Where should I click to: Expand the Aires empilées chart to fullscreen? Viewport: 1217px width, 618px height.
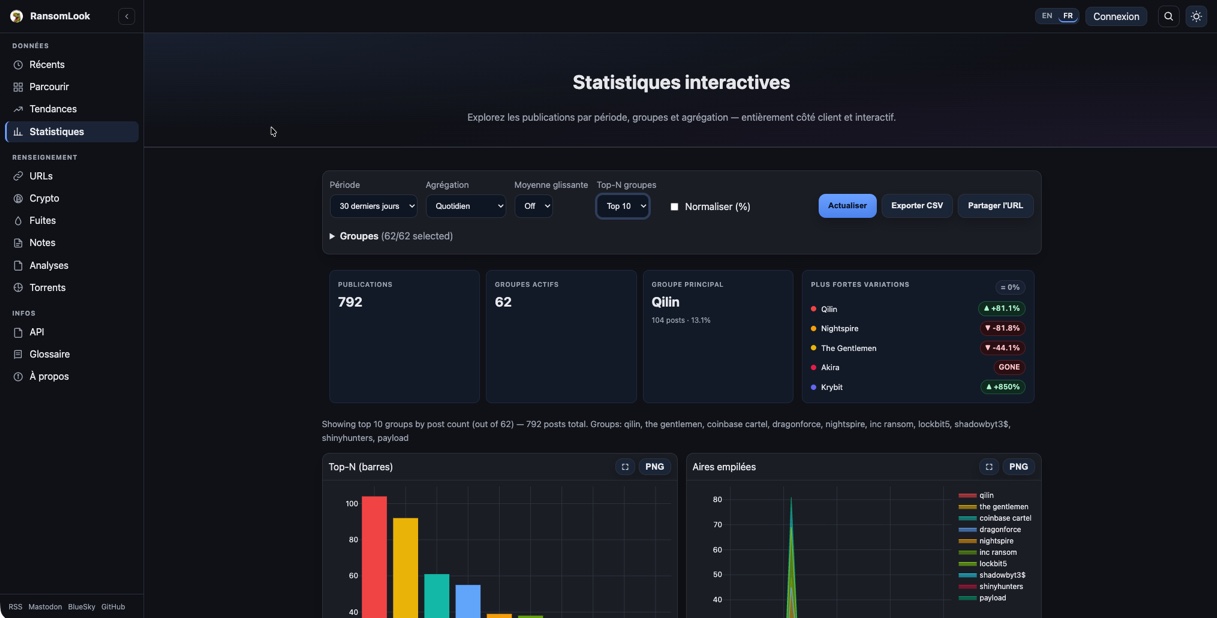click(x=989, y=467)
